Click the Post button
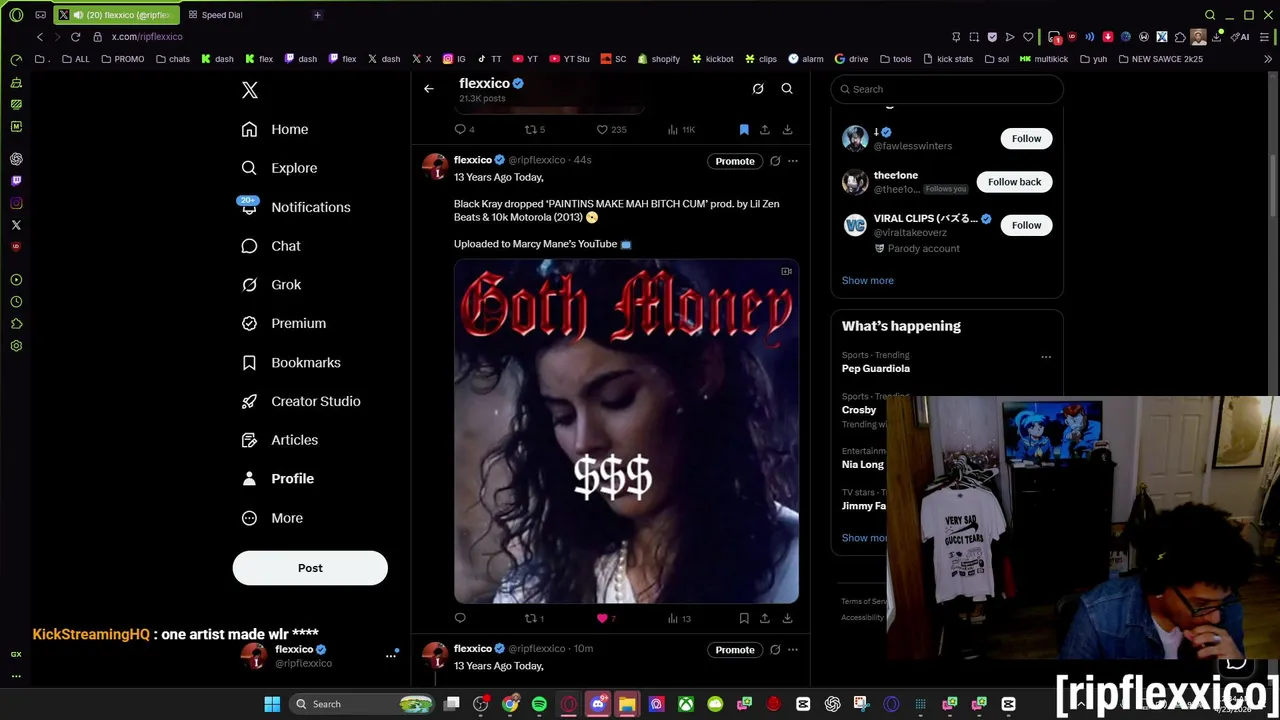The width and height of the screenshot is (1280, 720). point(310,568)
